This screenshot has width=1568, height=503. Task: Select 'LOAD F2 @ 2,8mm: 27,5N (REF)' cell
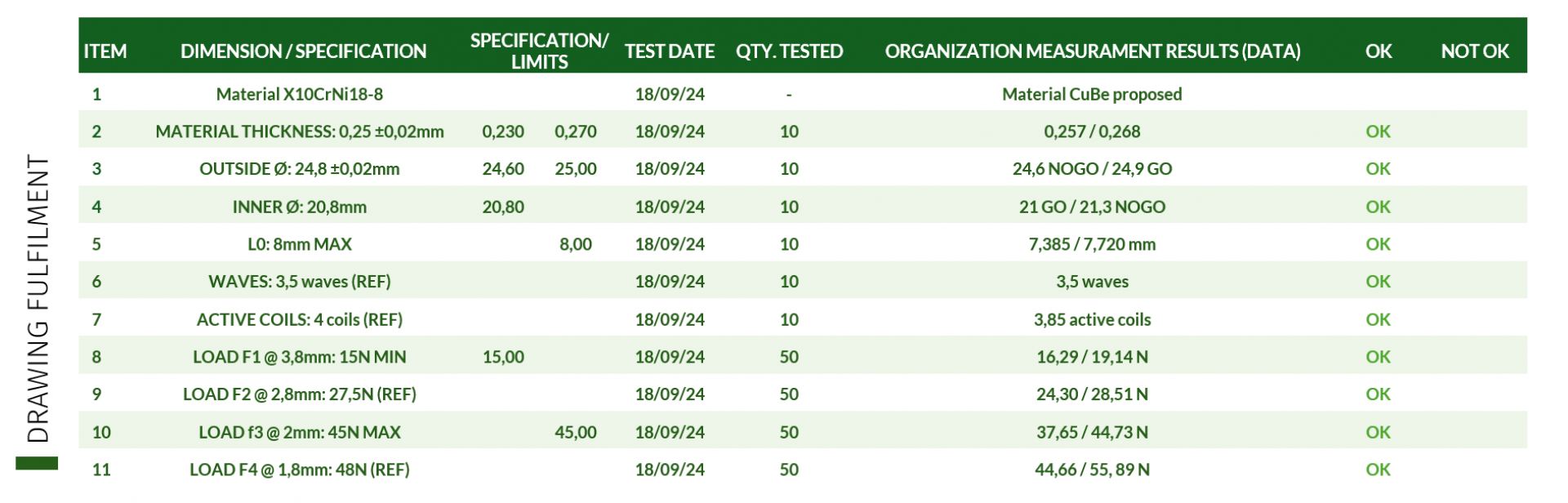(x=300, y=394)
